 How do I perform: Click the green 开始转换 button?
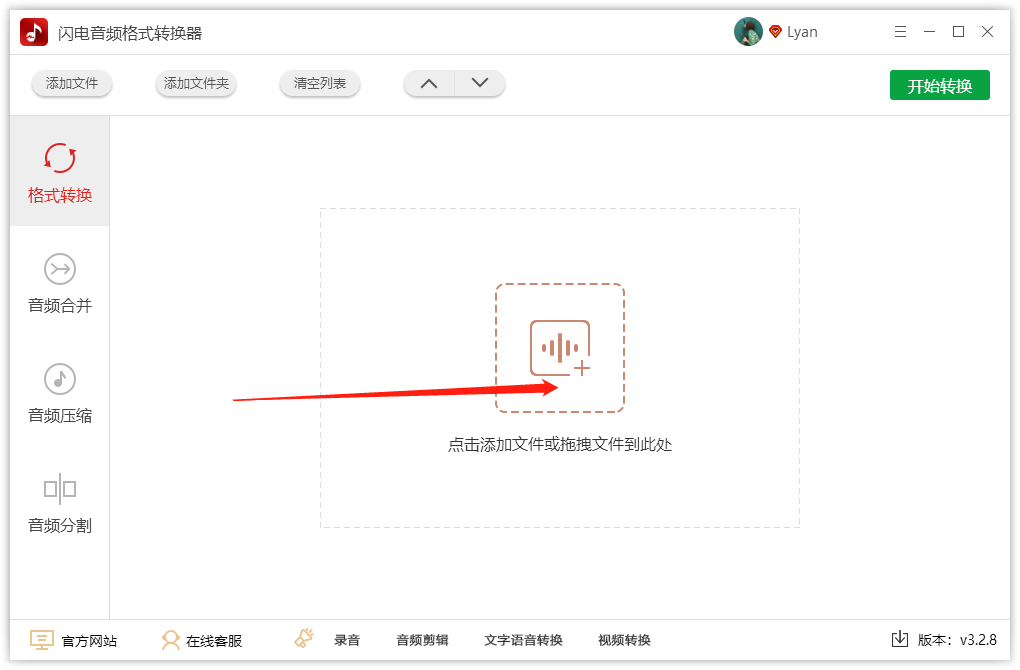click(x=939, y=85)
